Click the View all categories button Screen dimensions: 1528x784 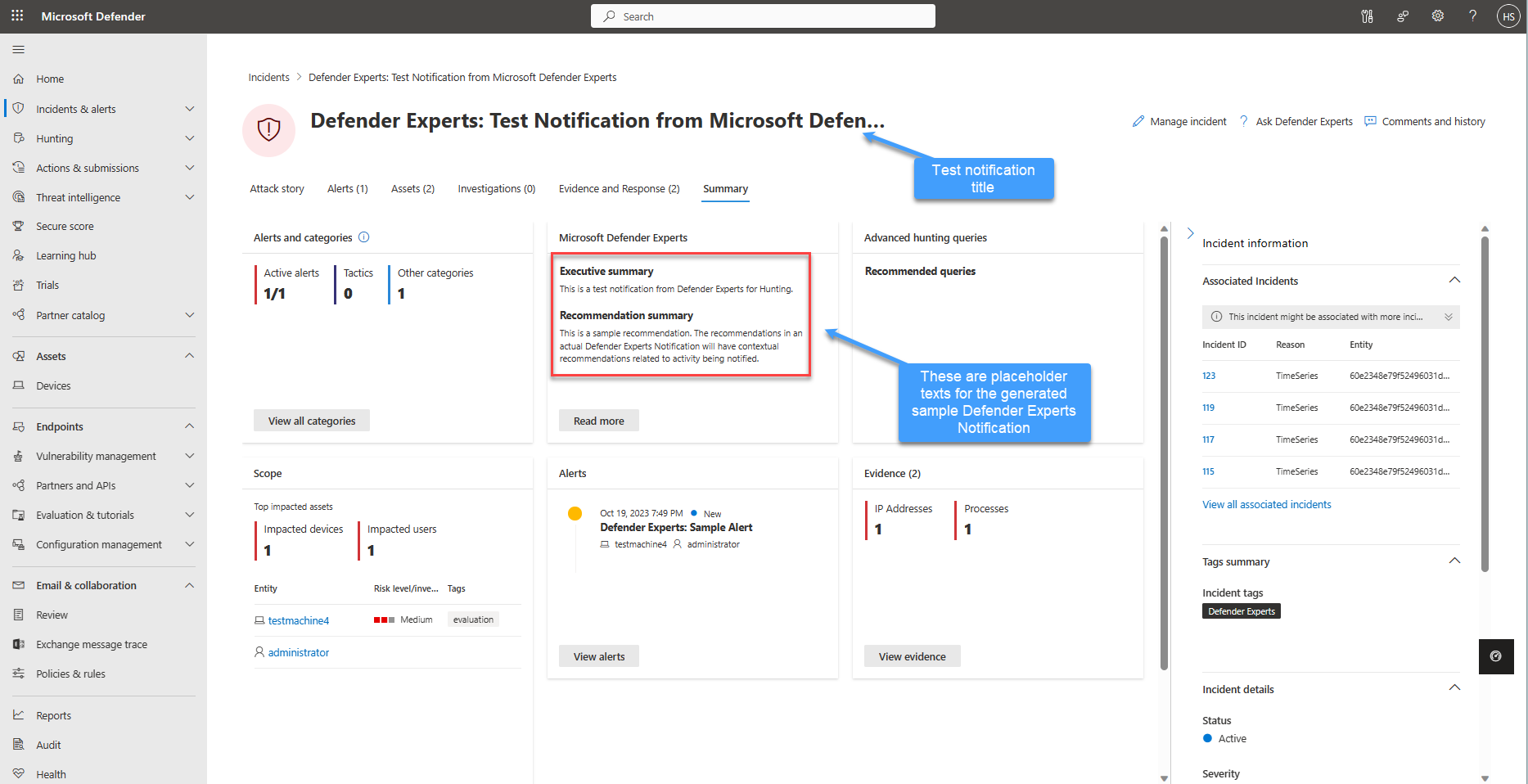pos(312,421)
